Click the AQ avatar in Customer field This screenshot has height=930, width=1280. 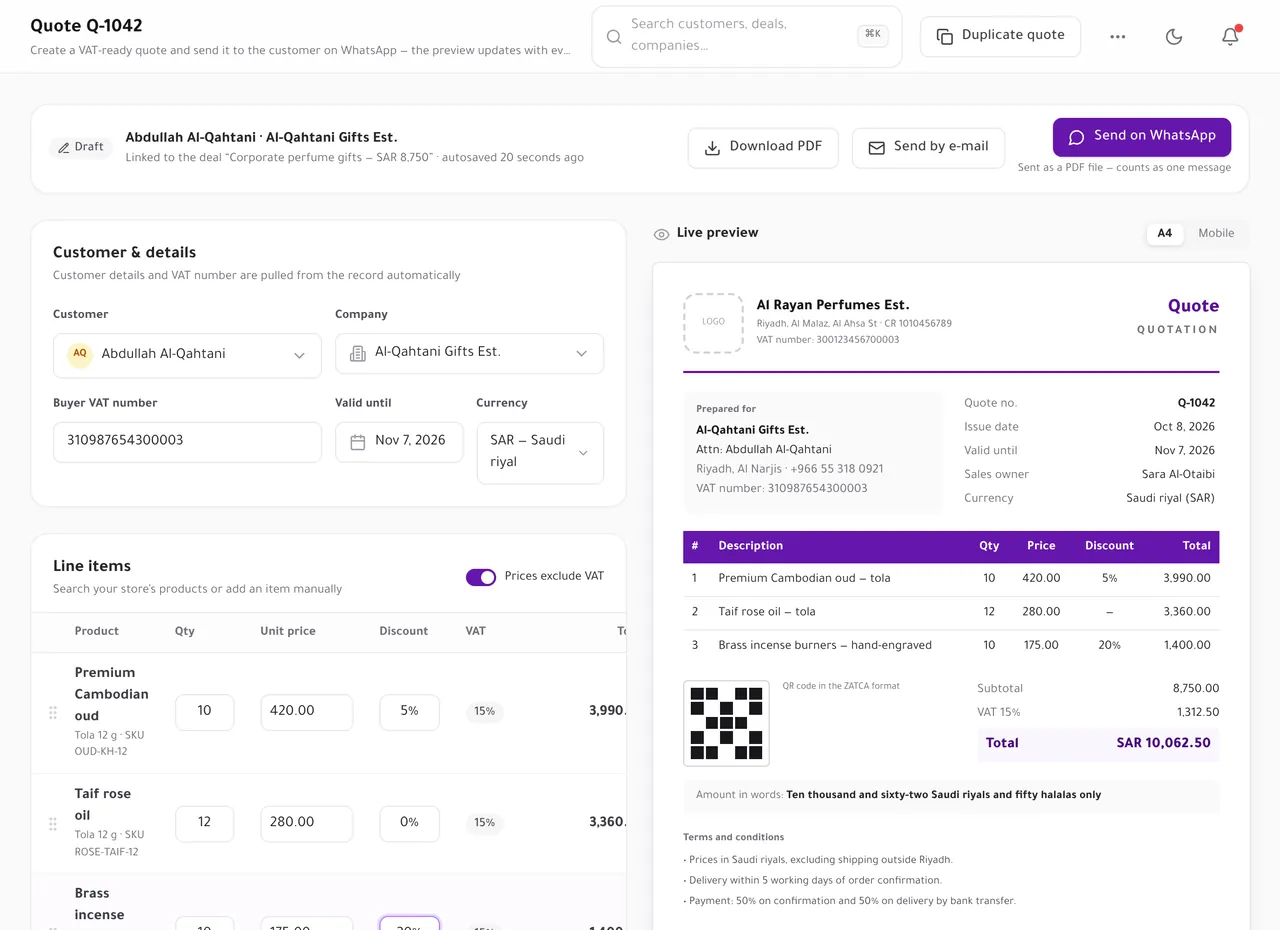[x=80, y=354]
